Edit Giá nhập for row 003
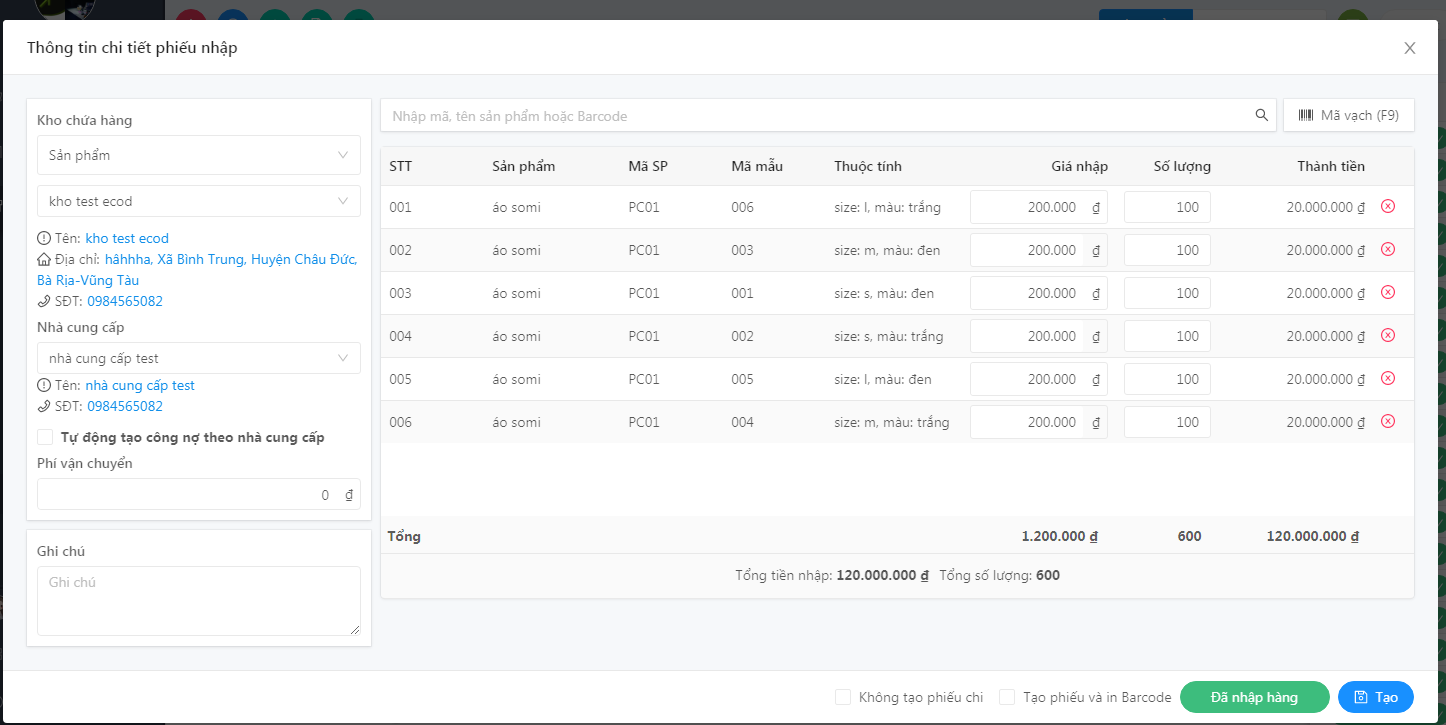The height and width of the screenshot is (725, 1446). pos(1039,293)
